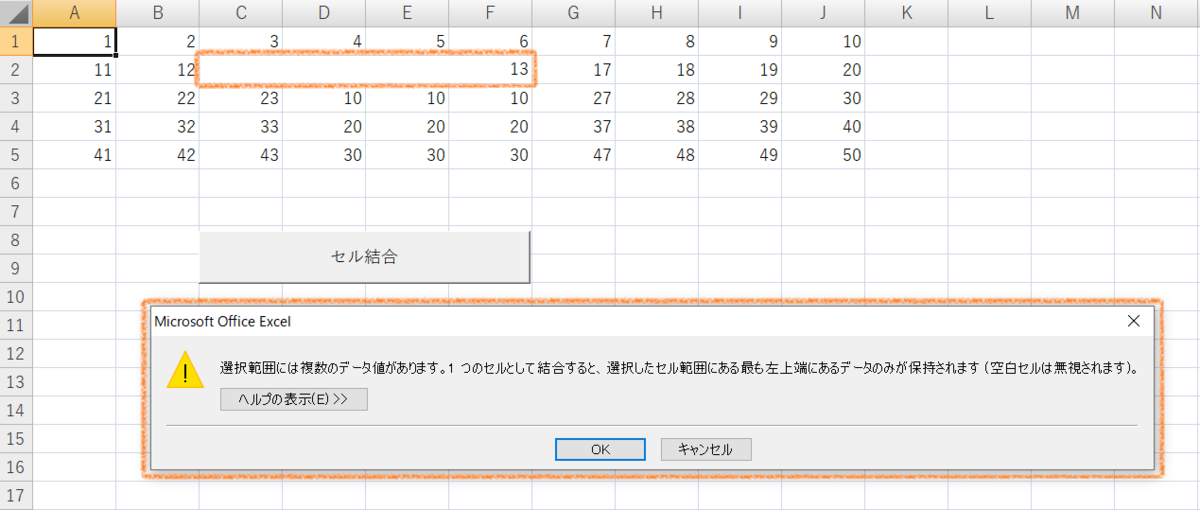The image size is (1200, 510).
Task: Select column F header
Action: pos(490,13)
